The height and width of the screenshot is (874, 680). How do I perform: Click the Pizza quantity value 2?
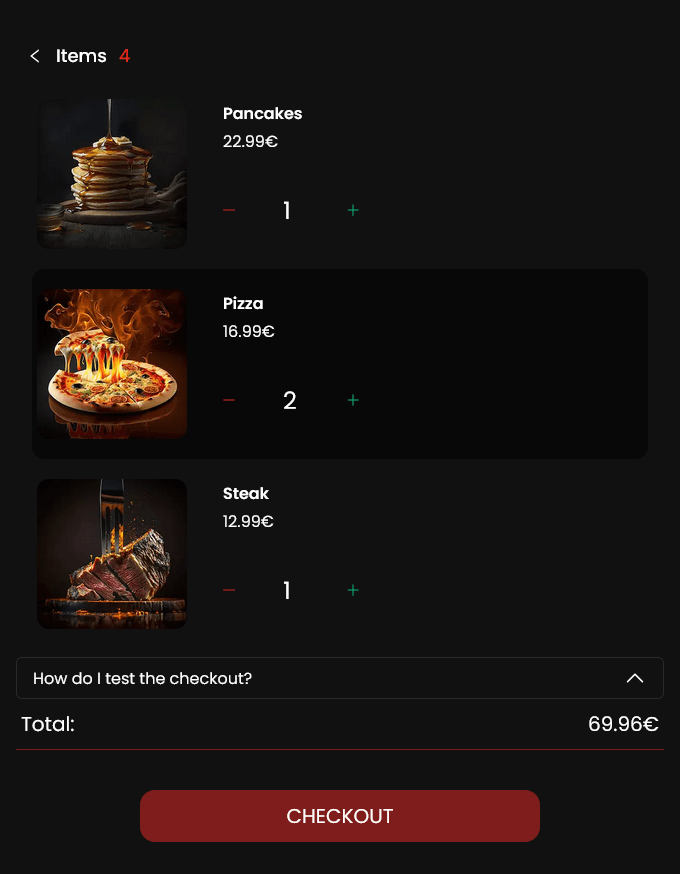click(290, 401)
